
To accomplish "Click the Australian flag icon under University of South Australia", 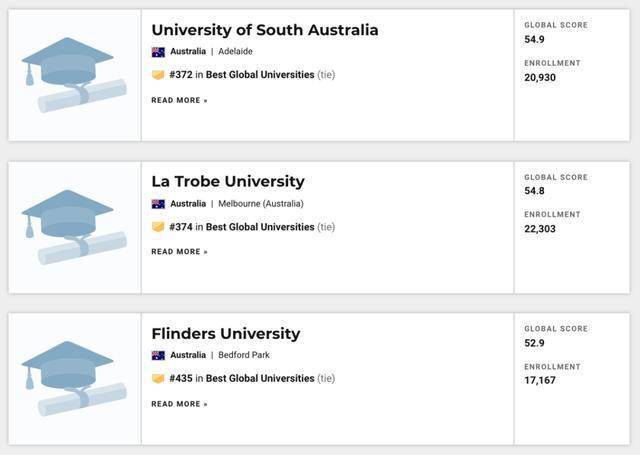I will pos(158,52).
